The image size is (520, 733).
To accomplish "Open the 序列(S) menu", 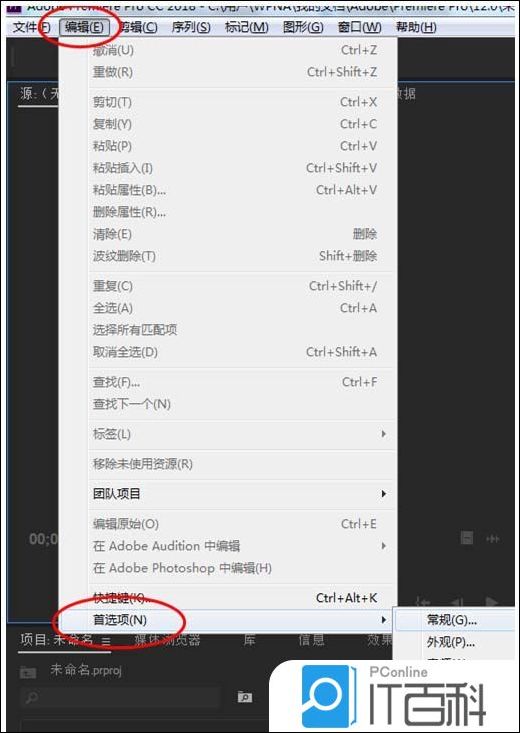I will 191,28.
